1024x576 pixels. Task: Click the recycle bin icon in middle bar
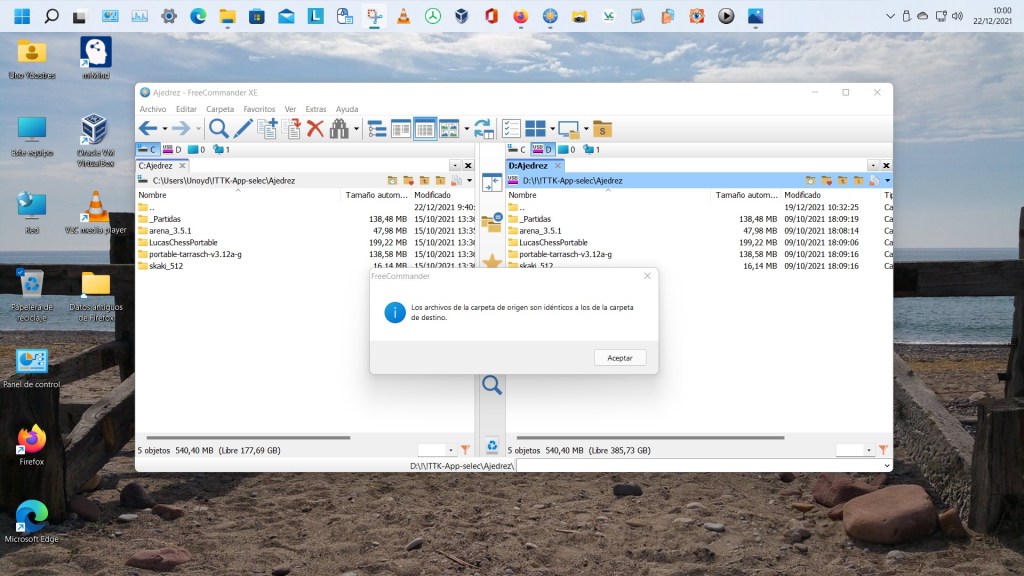(x=492, y=446)
